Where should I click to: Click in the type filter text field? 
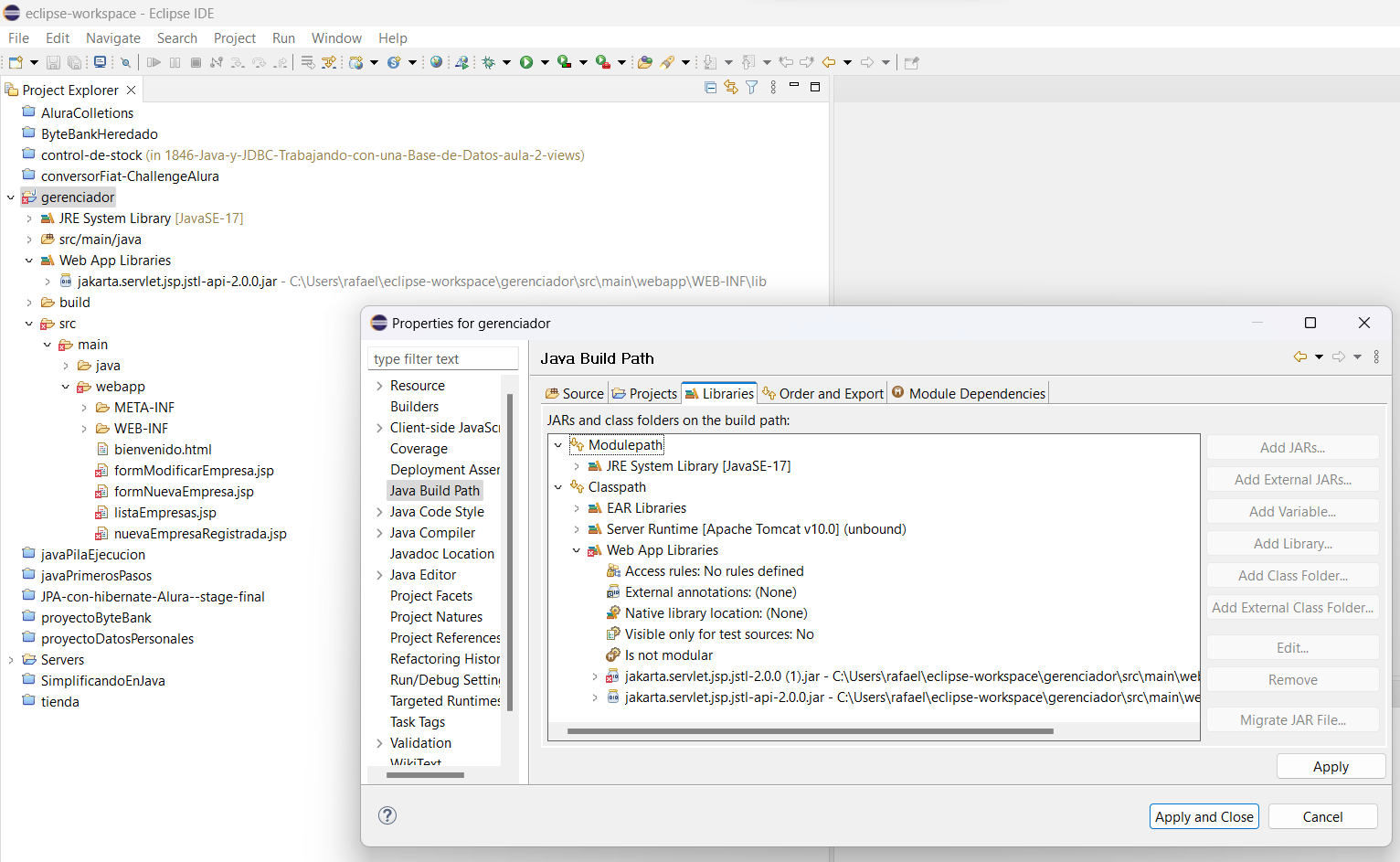(x=443, y=359)
